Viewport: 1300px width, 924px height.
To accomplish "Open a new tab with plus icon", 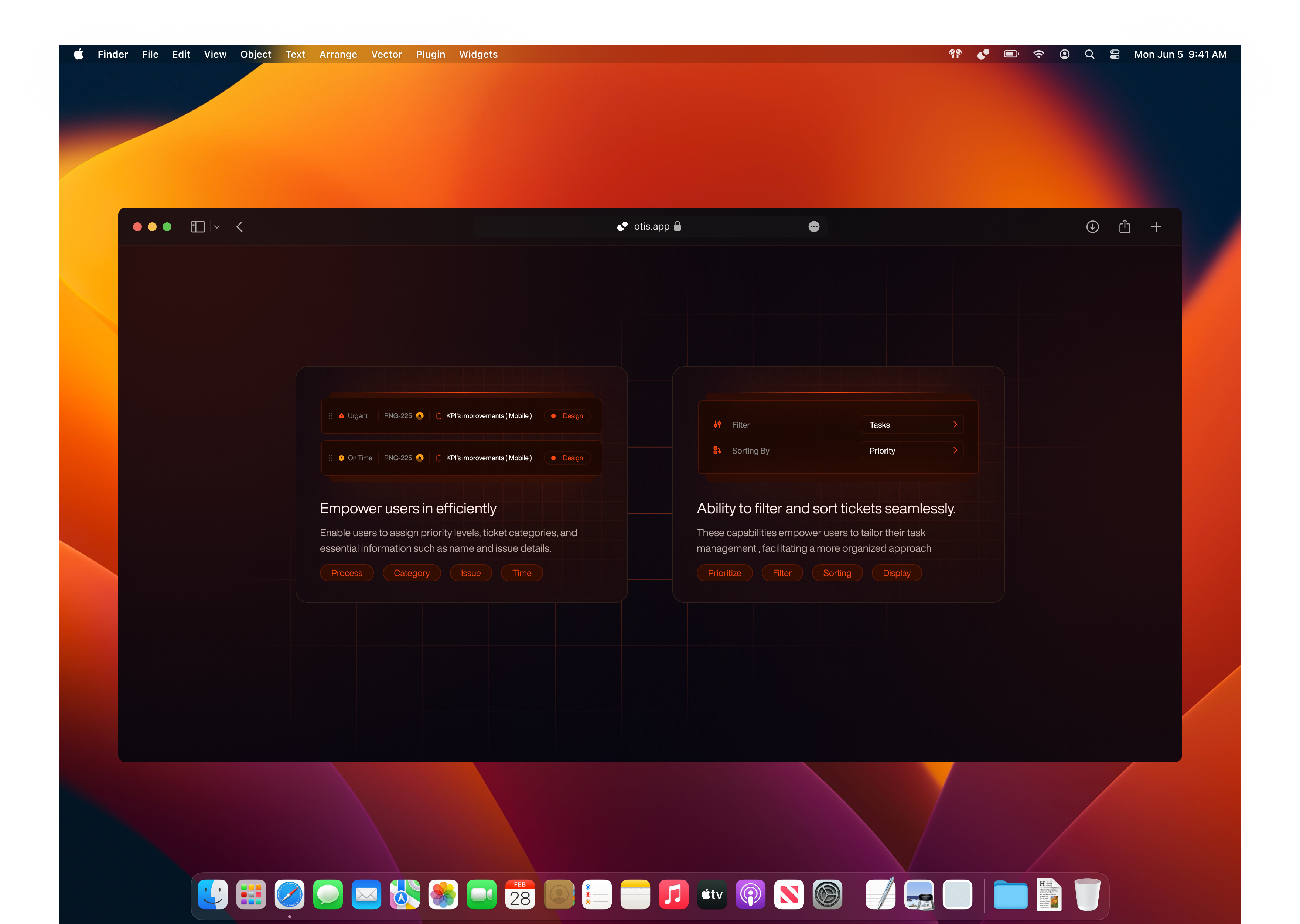I will click(x=1156, y=227).
